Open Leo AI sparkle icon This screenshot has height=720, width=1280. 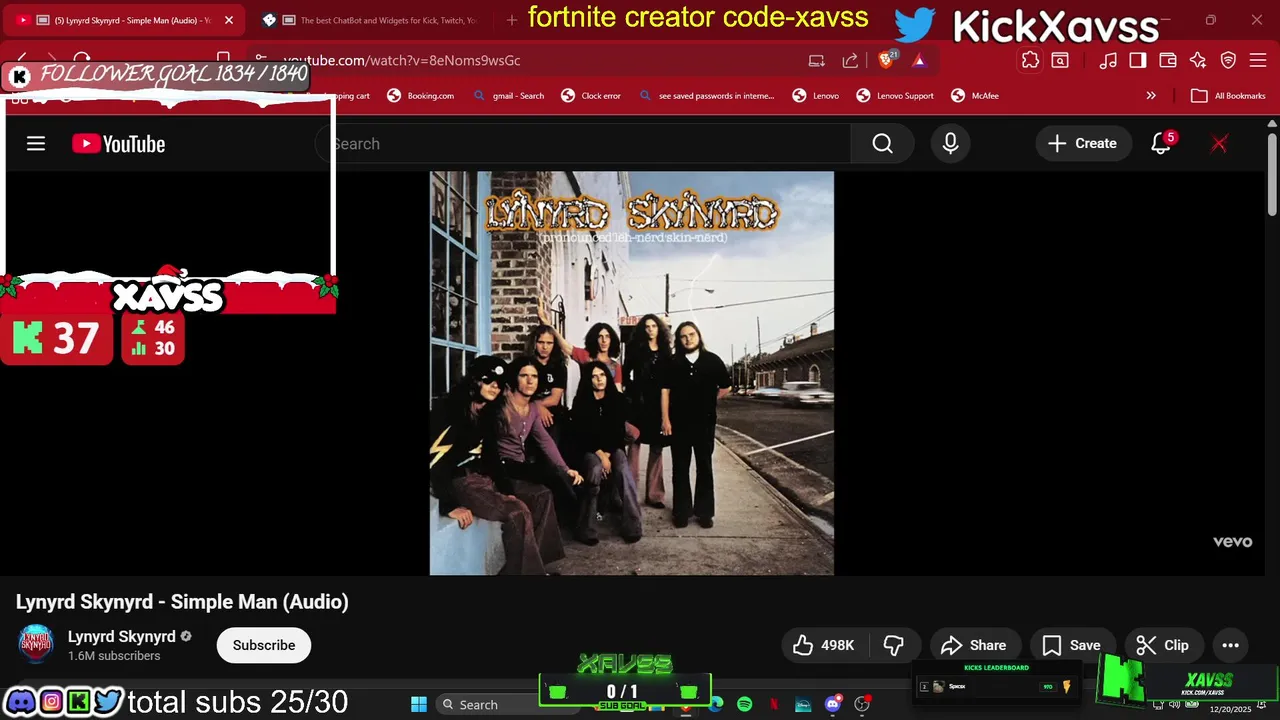click(x=1198, y=60)
